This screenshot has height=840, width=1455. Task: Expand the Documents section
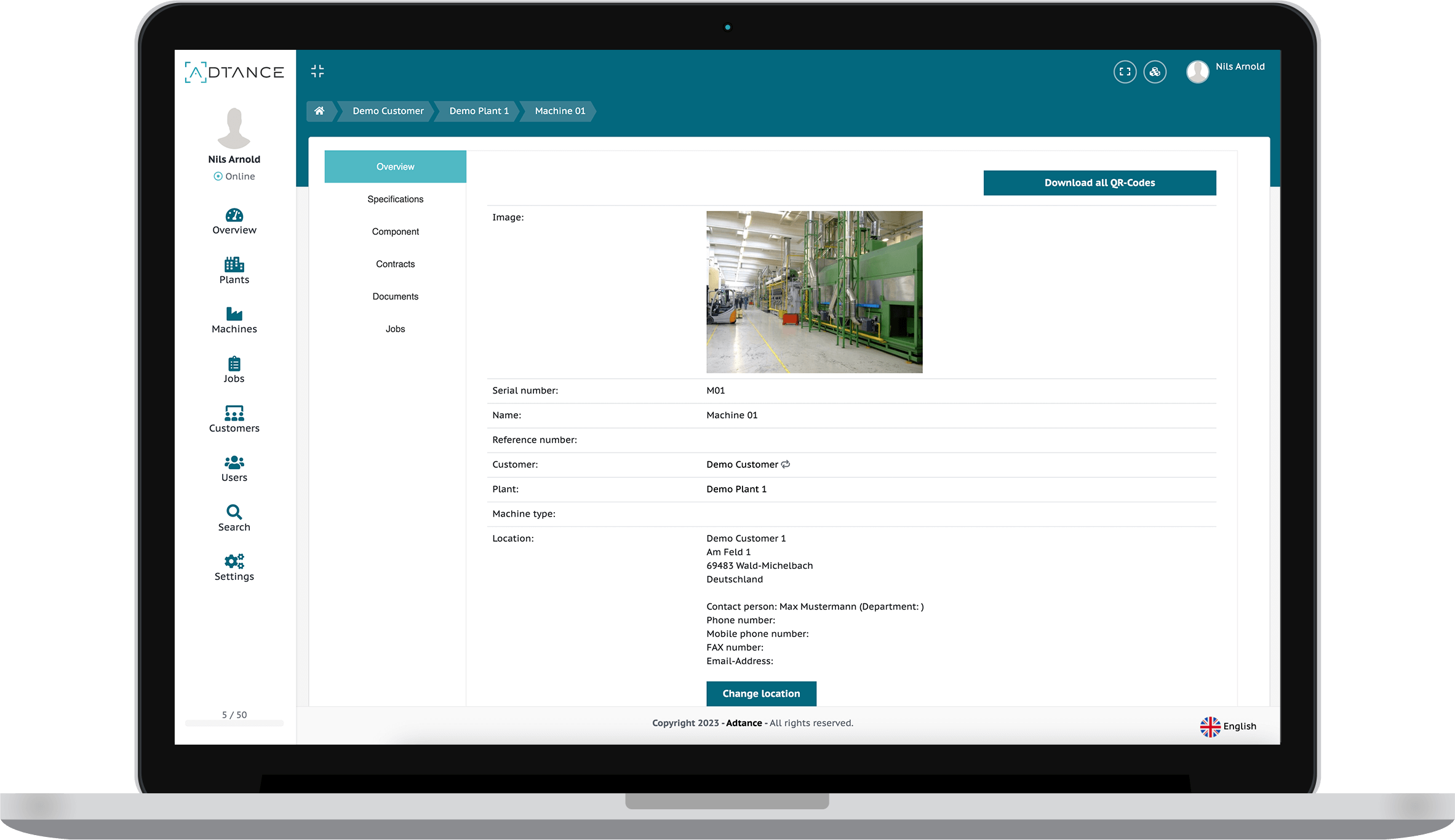[x=395, y=295]
